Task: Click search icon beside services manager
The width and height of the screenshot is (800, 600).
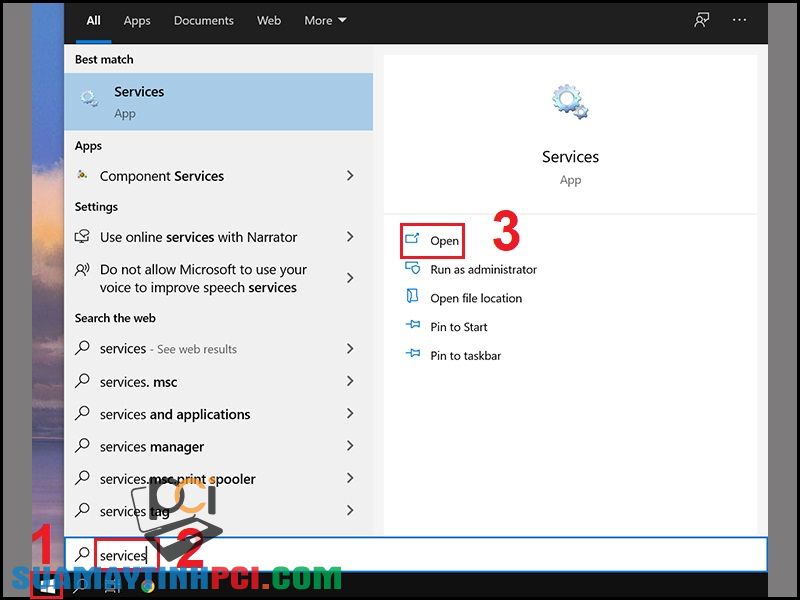Action: (82, 445)
